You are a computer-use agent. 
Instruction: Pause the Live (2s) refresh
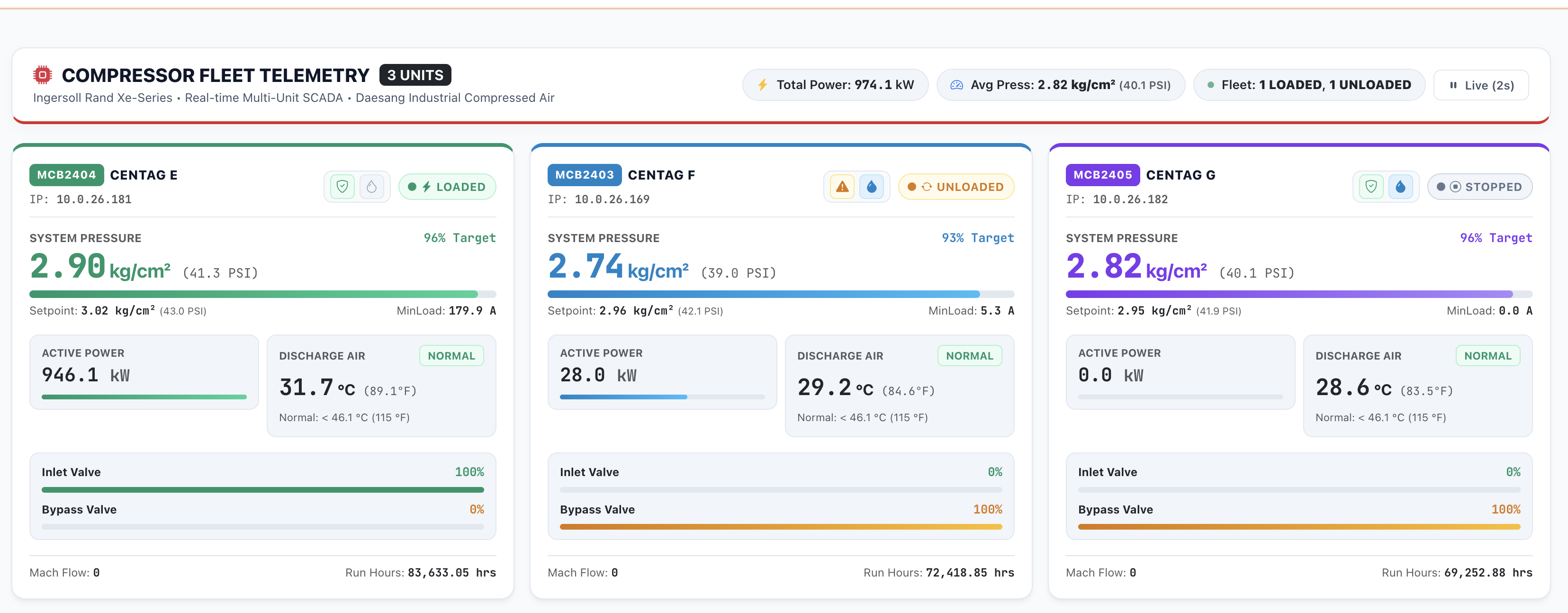1481,85
